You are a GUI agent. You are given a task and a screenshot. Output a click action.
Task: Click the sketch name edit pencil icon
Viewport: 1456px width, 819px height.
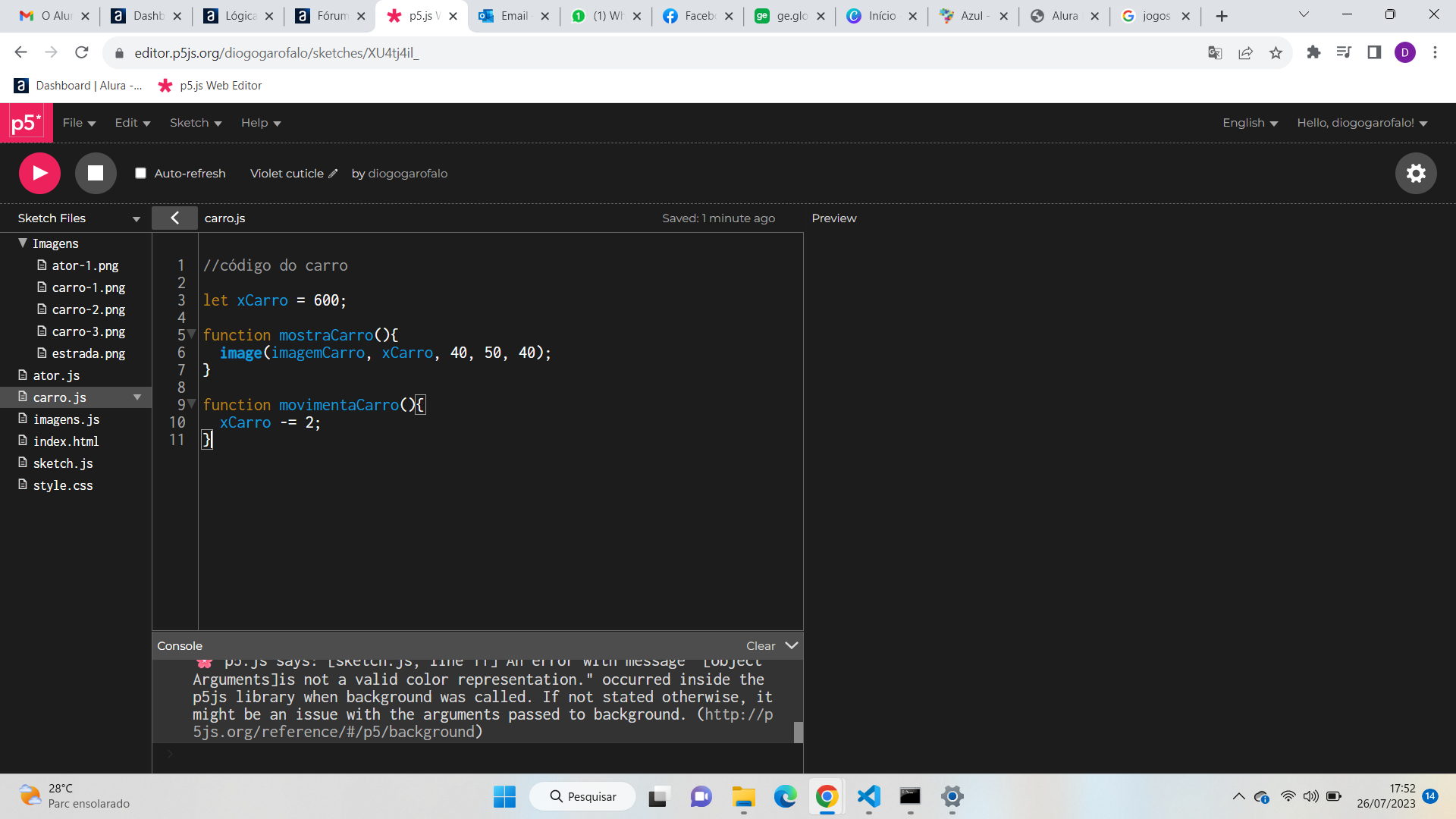point(335,173)
